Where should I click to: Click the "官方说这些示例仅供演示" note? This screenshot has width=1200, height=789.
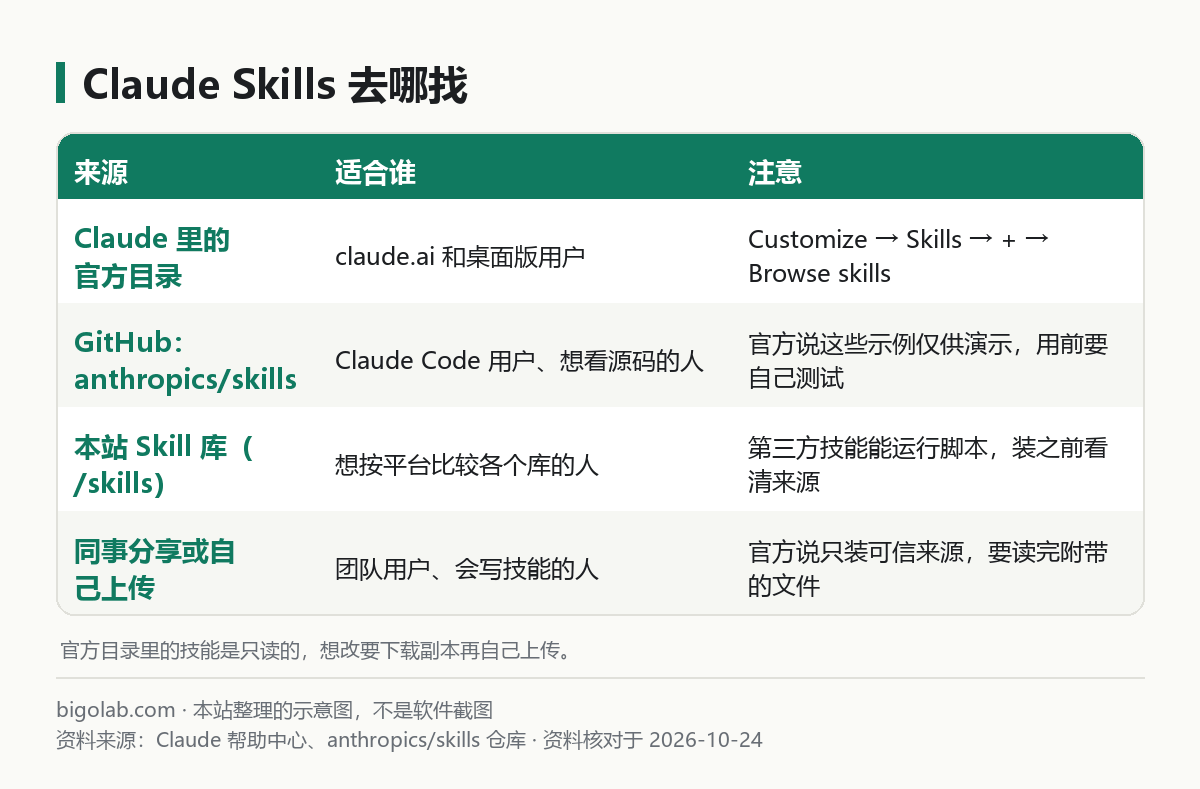[x=928, y=361]
